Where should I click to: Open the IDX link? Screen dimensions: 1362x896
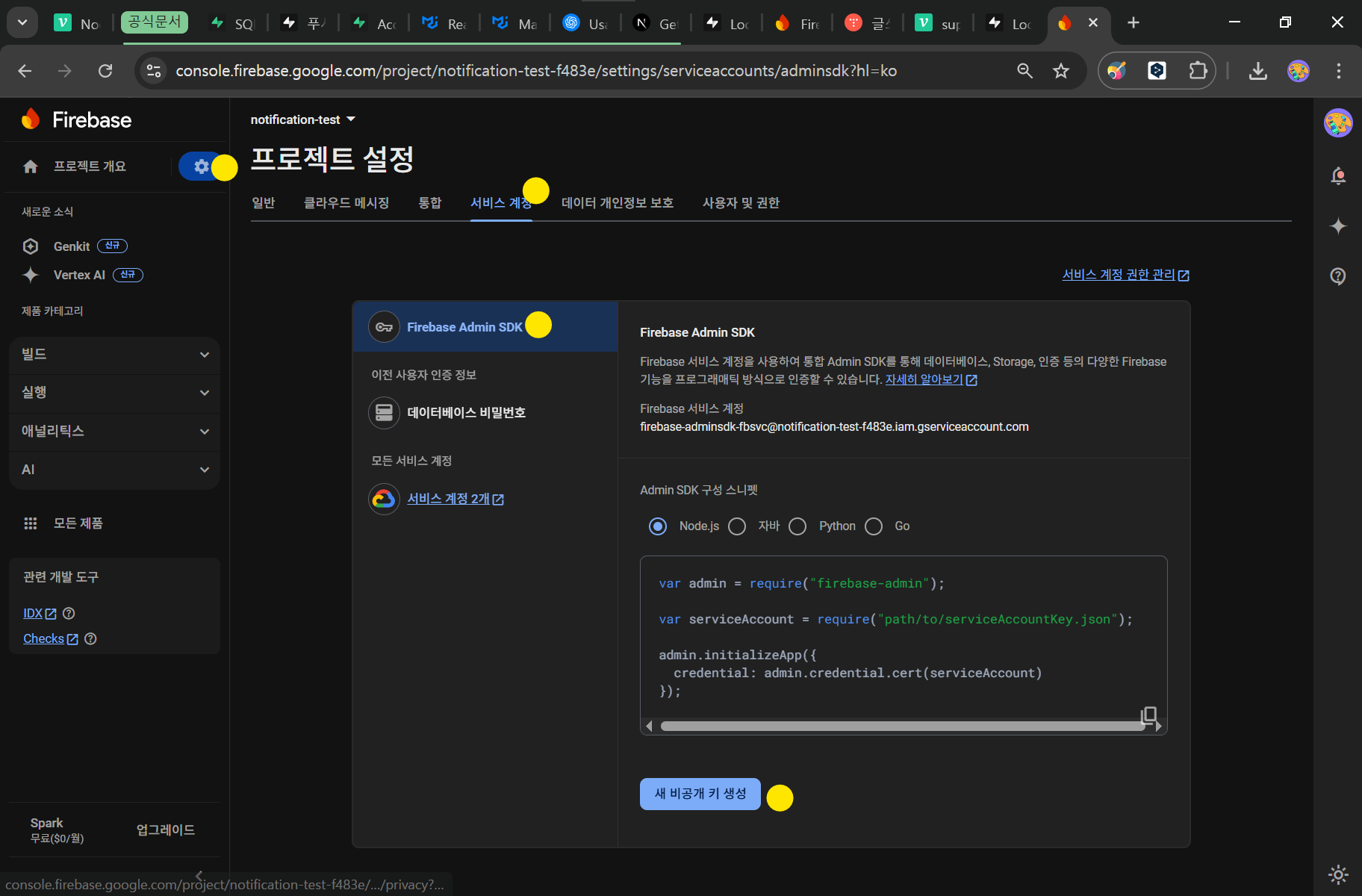[40, 614]
